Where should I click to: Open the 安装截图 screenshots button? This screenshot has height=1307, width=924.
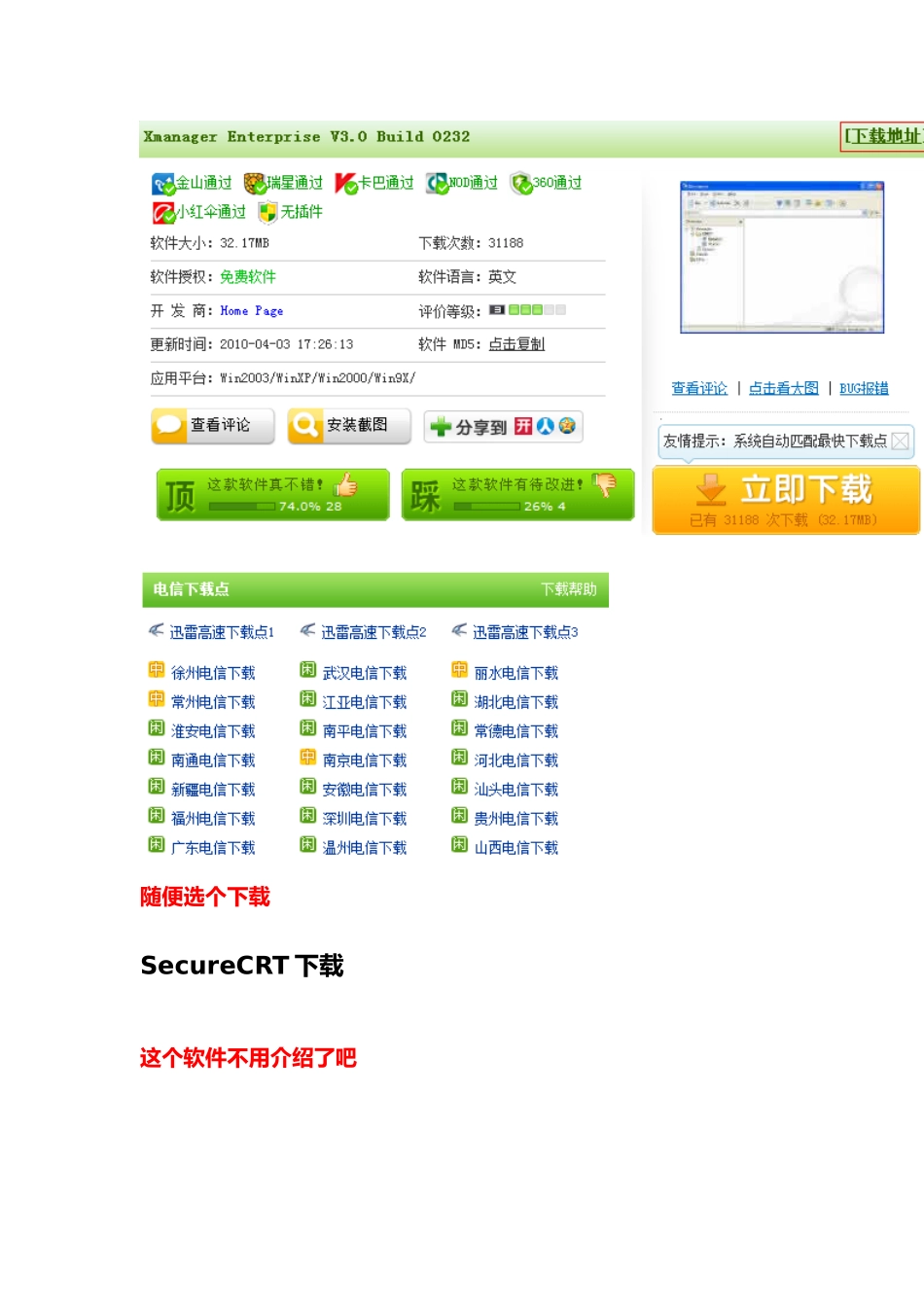pos(349,425)
